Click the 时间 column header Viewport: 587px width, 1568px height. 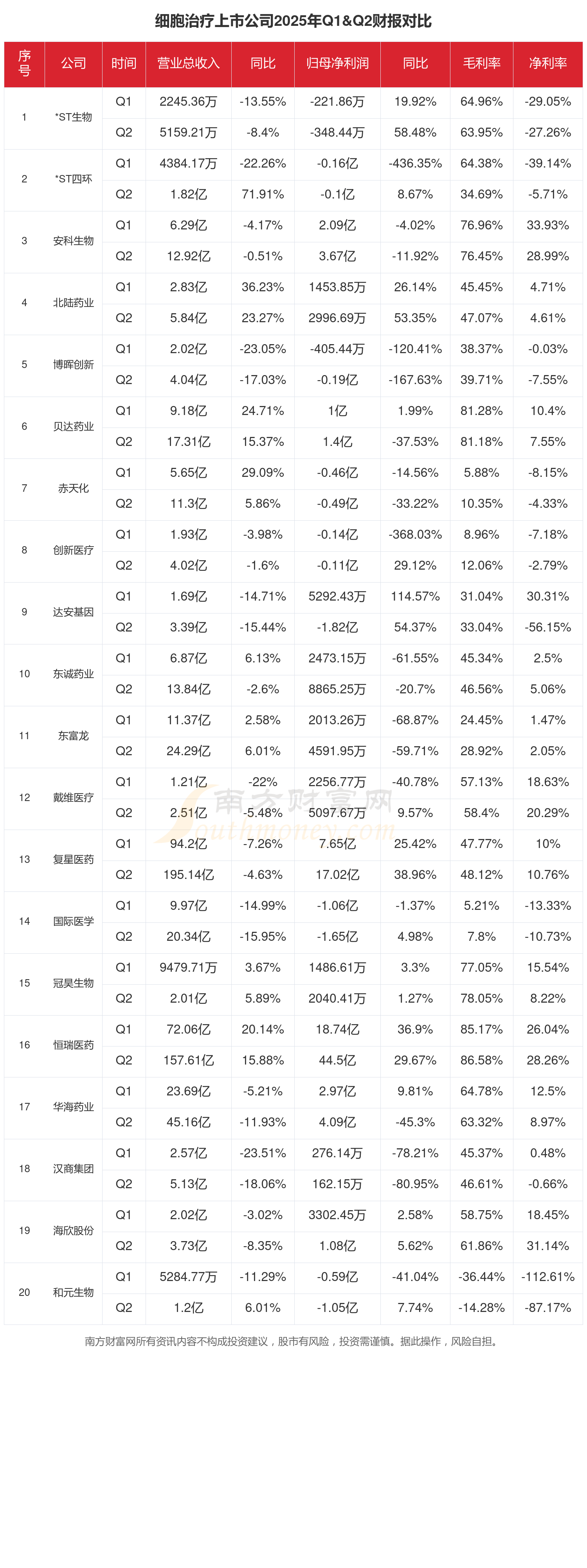124,63
